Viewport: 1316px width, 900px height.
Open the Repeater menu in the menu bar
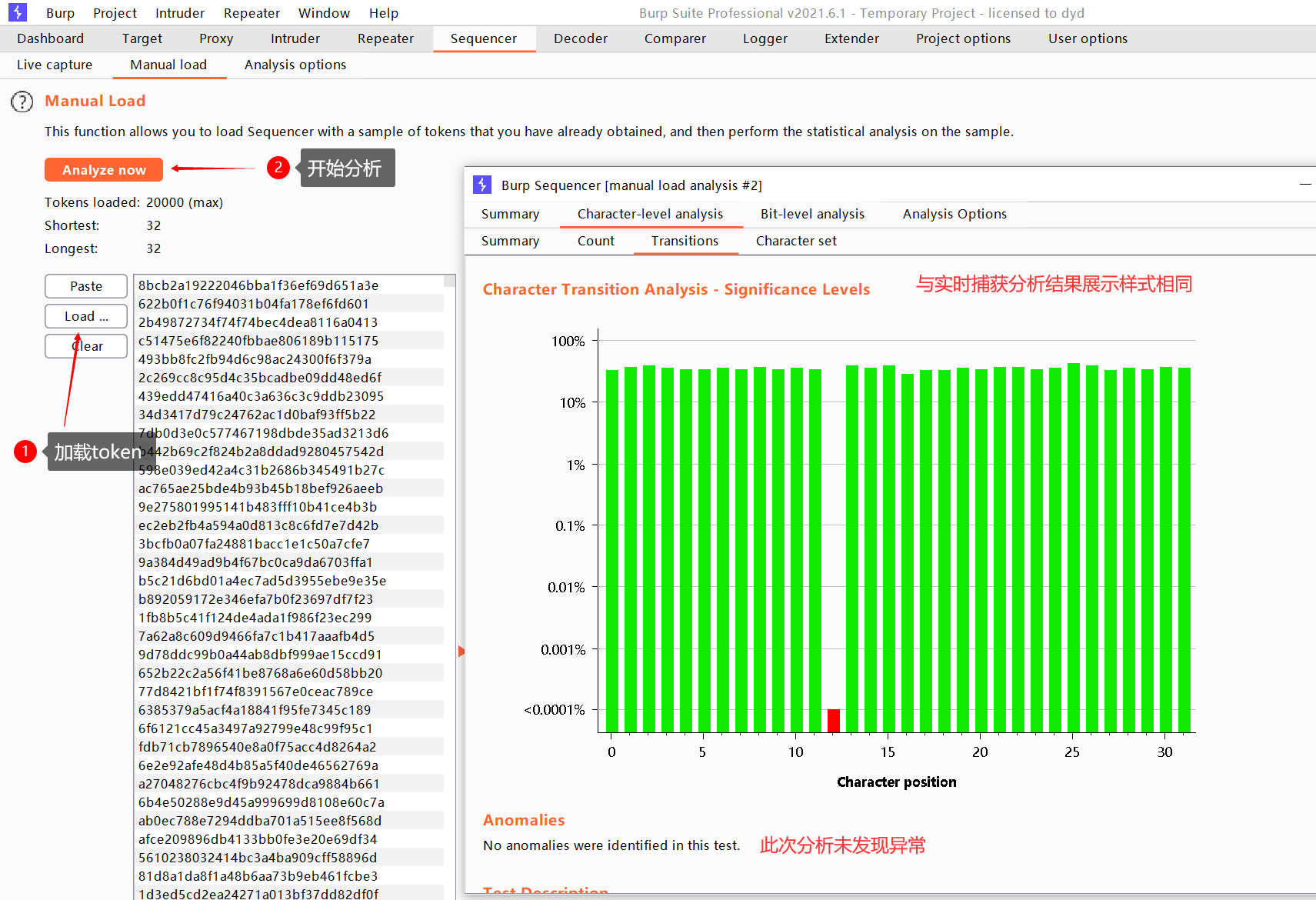pyautogui.click(x=252, y=13)
